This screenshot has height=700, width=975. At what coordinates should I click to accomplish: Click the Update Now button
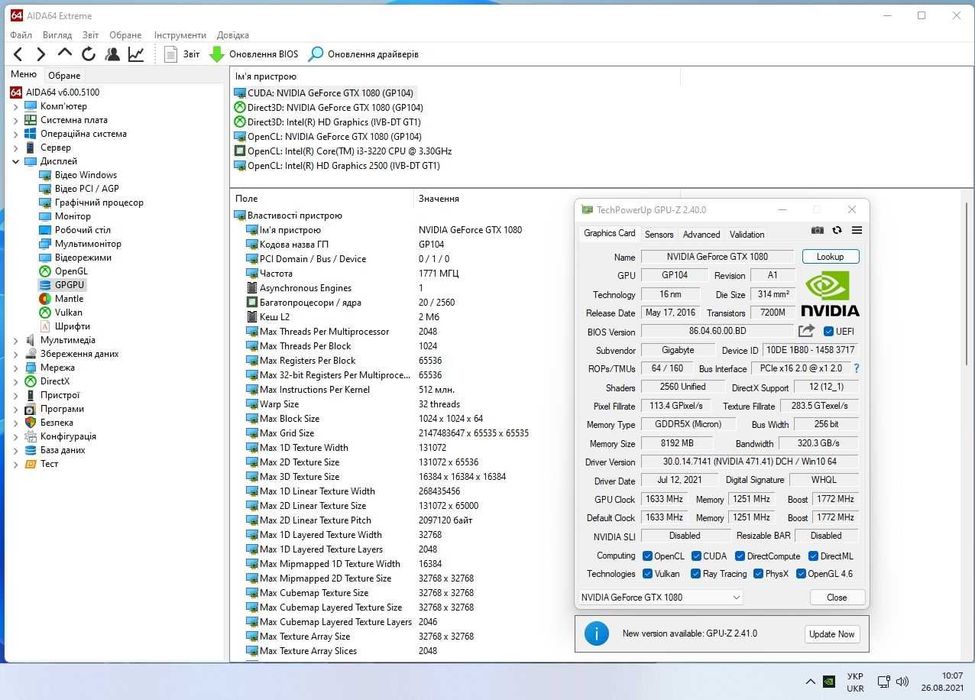(832, 634)
